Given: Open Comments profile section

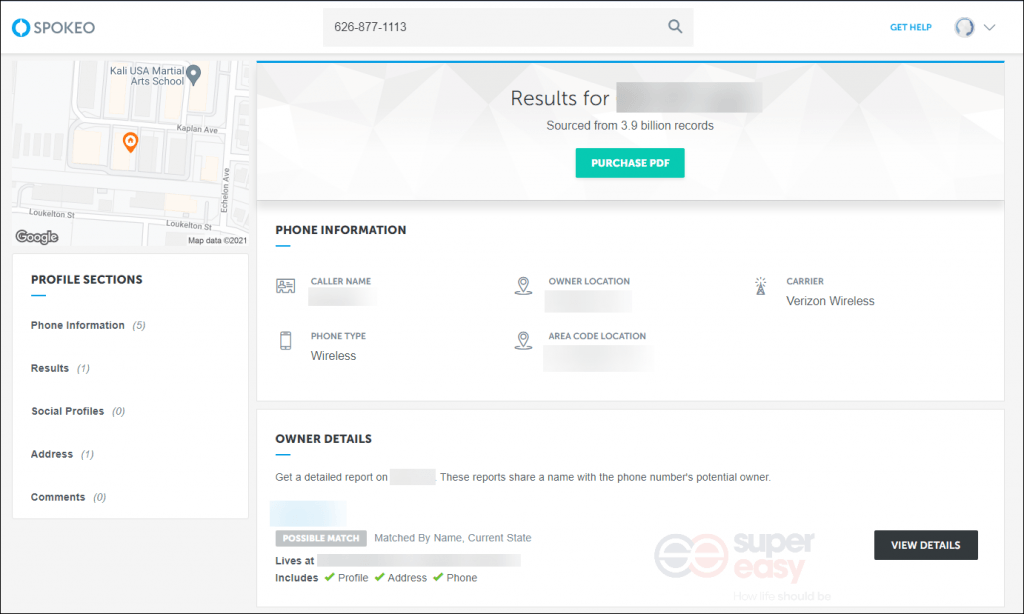Looking at the screenshot, I should 68,497.
